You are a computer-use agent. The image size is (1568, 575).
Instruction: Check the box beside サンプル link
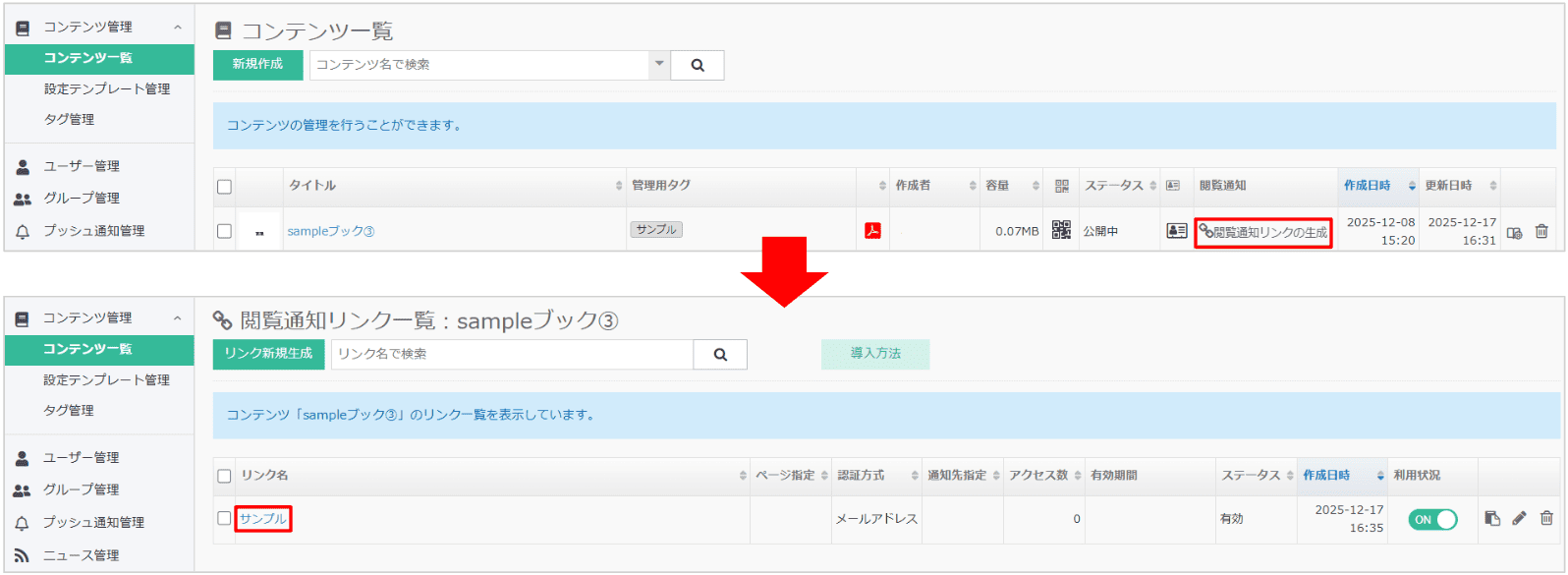pos(224,518)
